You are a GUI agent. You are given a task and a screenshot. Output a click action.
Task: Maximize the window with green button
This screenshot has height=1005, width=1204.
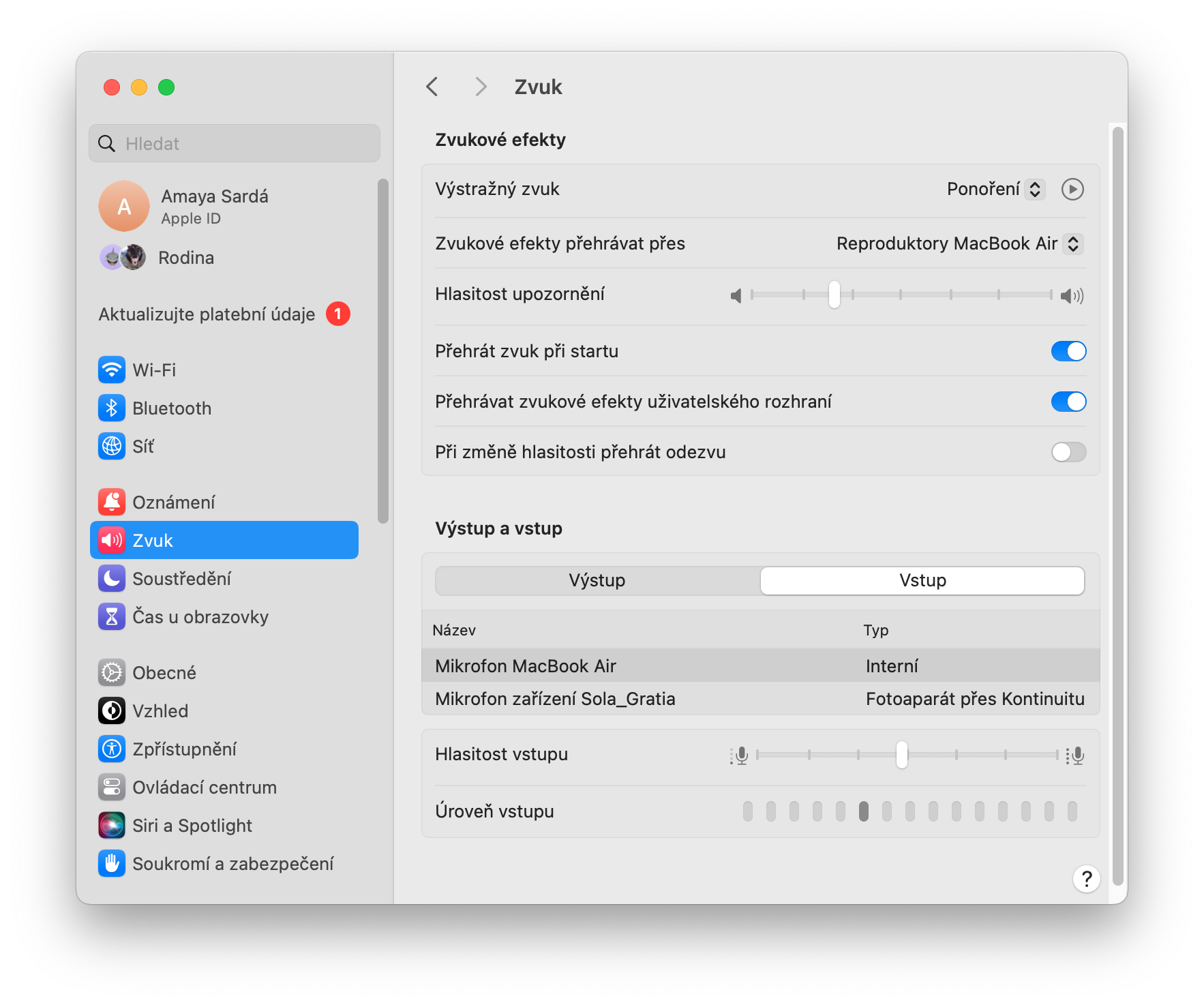point(166,87)
